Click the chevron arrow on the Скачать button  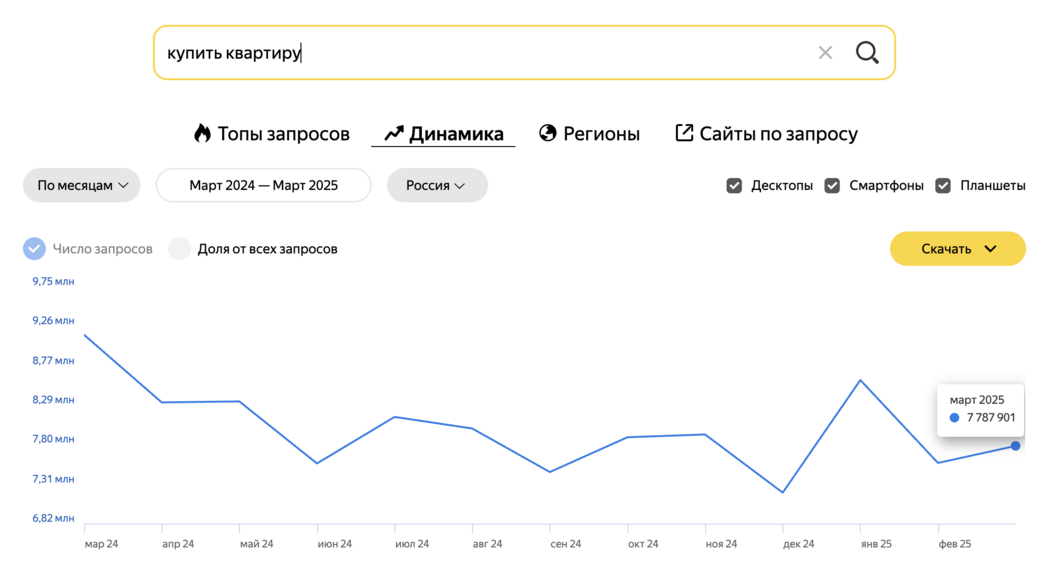990,248
